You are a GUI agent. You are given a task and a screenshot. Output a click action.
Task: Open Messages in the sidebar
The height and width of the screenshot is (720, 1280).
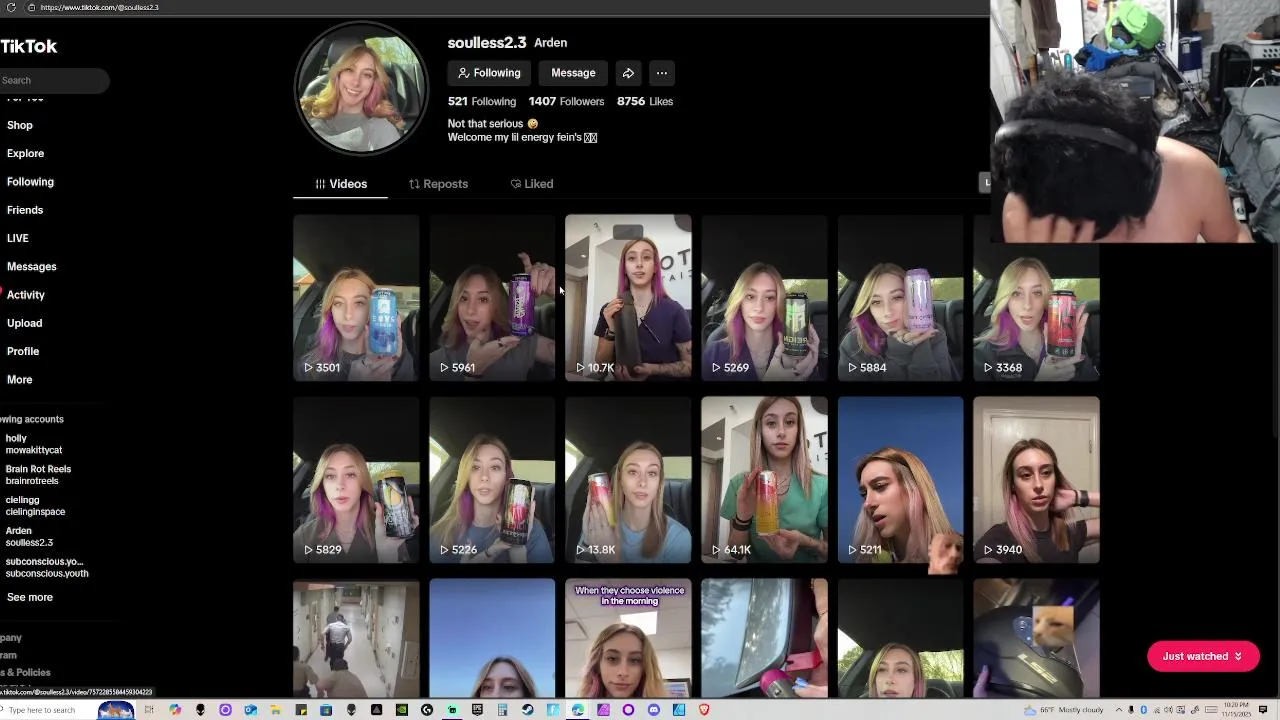[32, 266]
